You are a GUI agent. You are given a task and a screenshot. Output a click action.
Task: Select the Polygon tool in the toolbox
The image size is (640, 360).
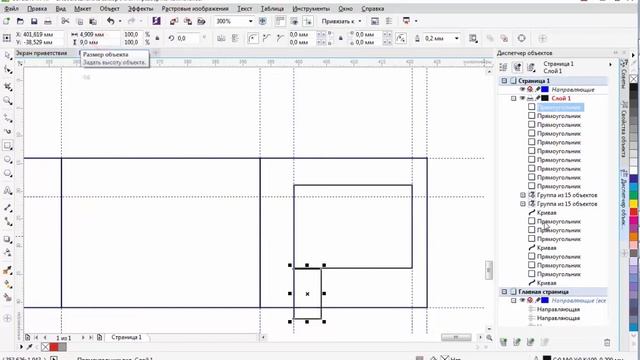(x=7, y=173)
